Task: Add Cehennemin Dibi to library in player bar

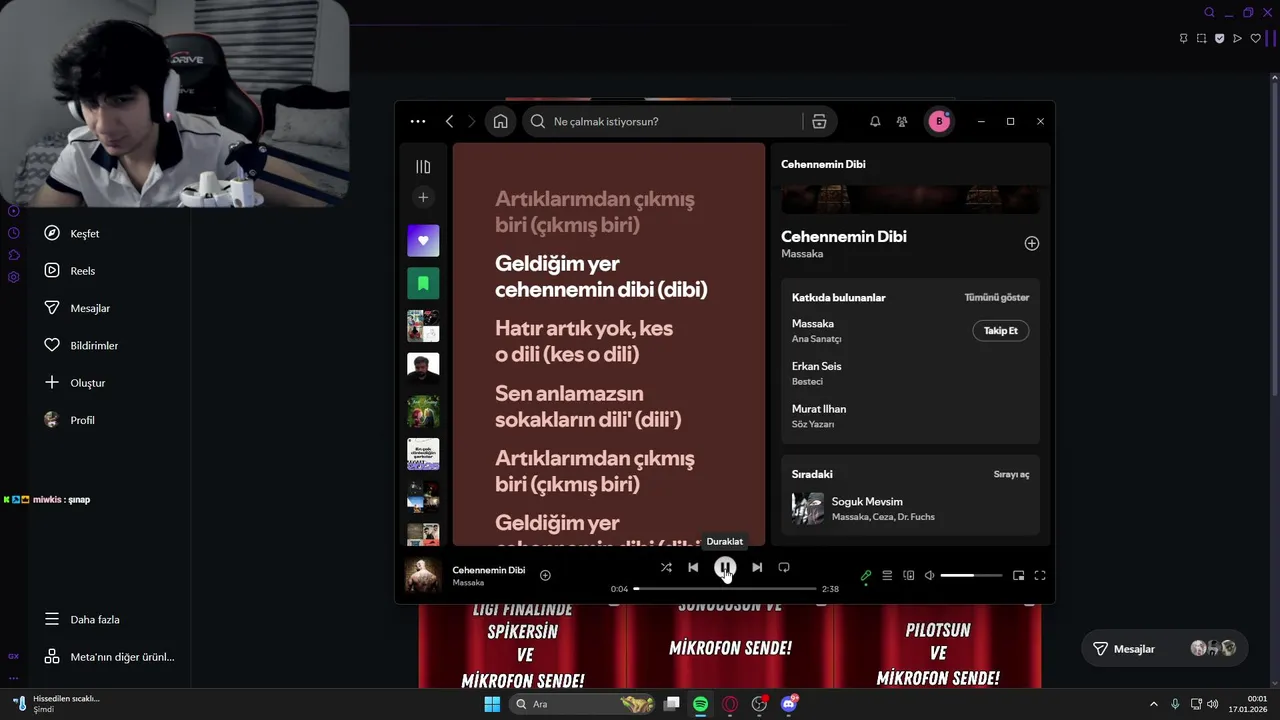Action: point(545,575)
